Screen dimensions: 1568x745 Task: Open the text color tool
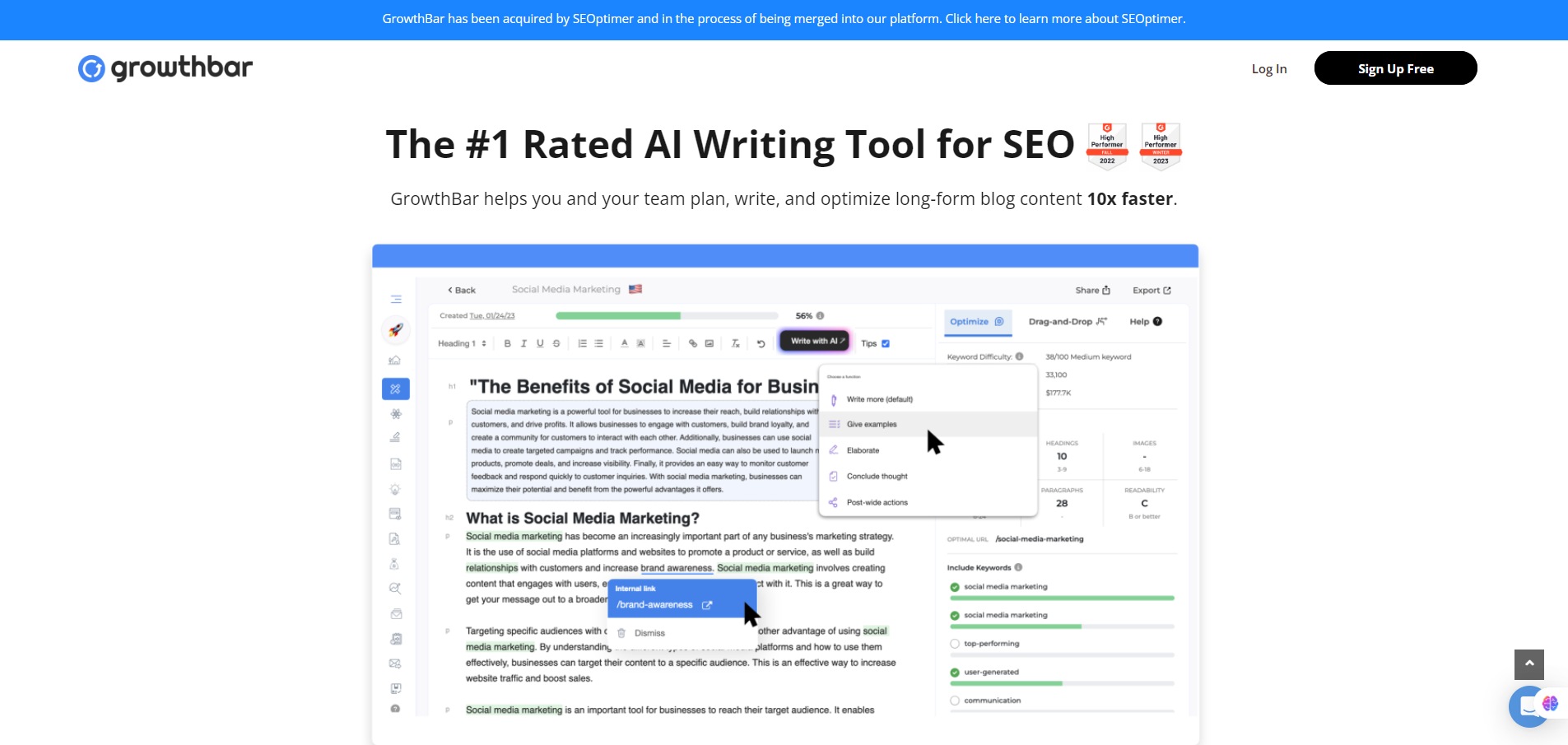point(624,344)
